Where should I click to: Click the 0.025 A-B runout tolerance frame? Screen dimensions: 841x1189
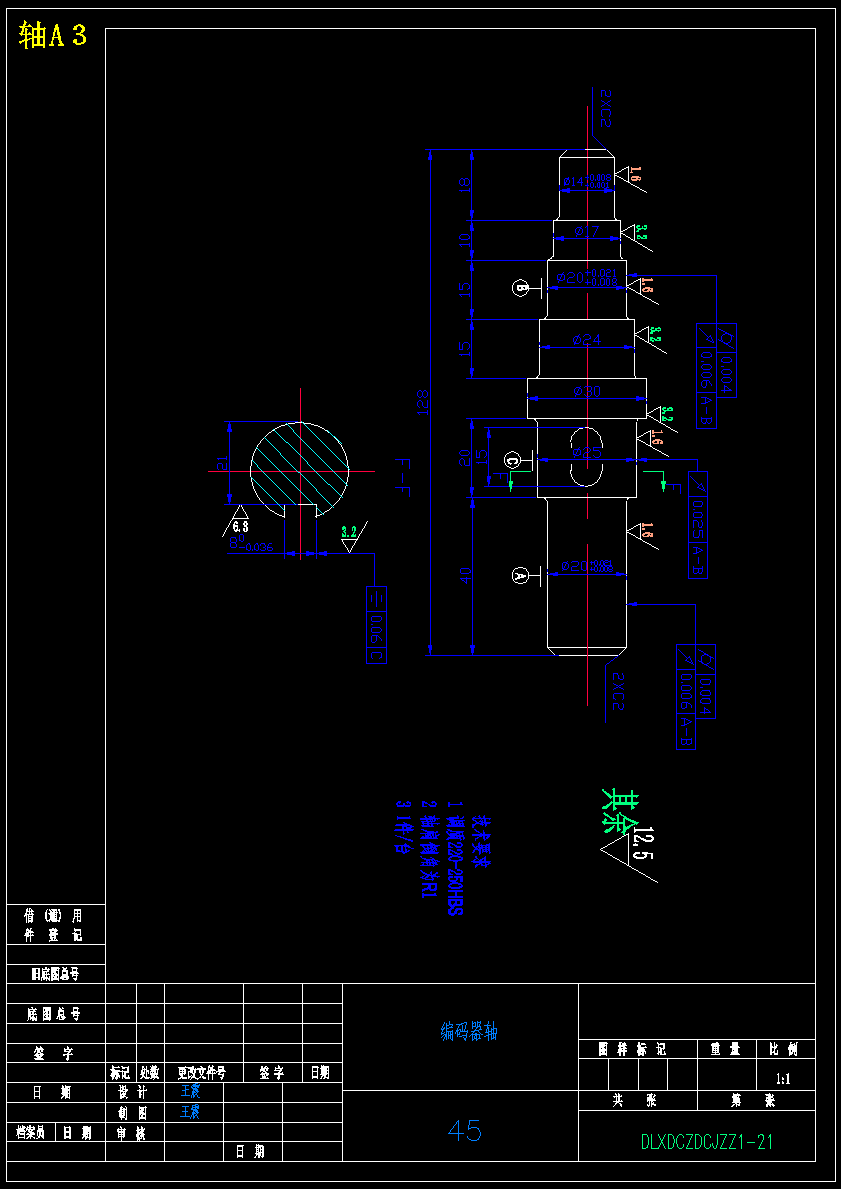click(698, 525)
